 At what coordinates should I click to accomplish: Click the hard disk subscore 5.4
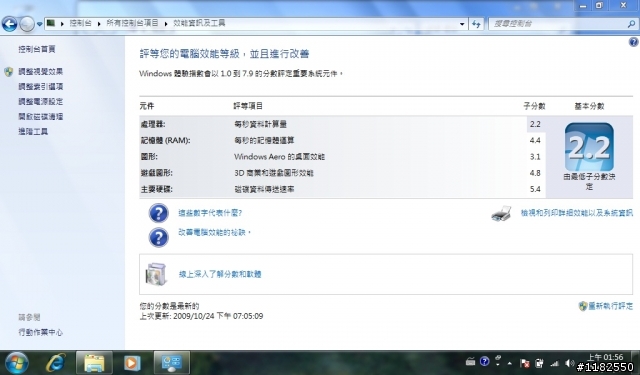coord(535,189)
